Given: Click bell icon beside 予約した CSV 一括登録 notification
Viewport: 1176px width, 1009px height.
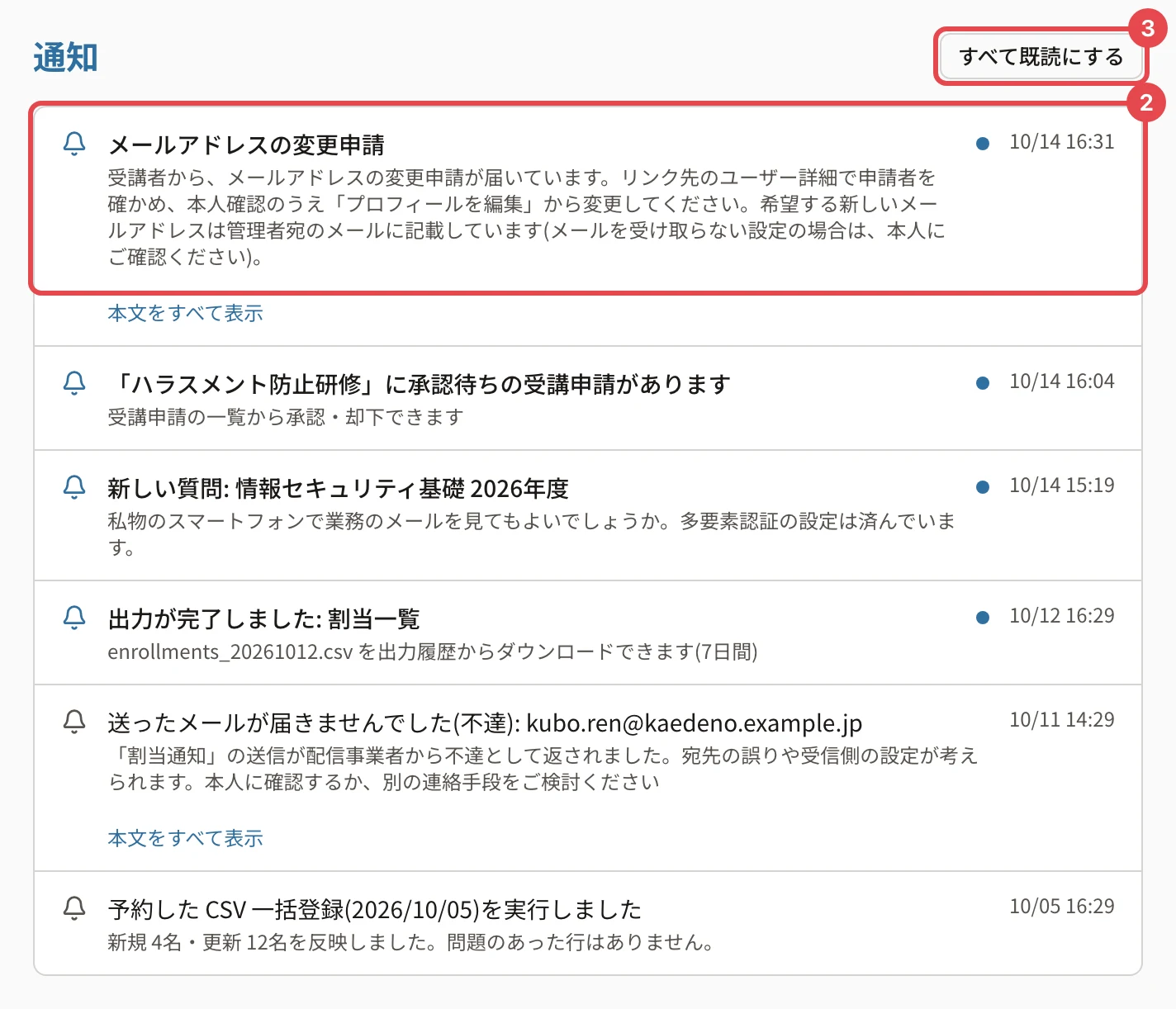Looking at the screenshot, I should (x=74, y=908).
